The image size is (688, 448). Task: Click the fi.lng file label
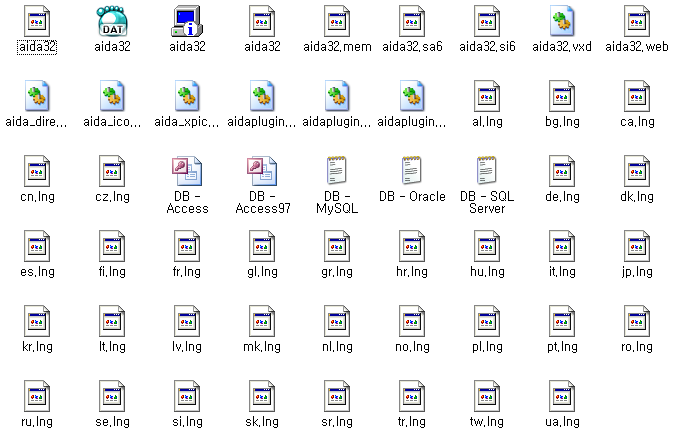click(112, 272)
